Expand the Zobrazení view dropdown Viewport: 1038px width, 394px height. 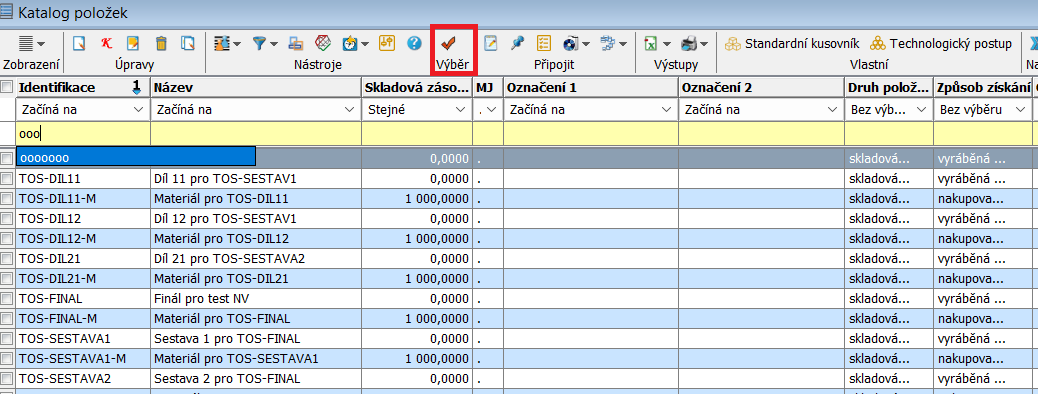tap(31, 44)
